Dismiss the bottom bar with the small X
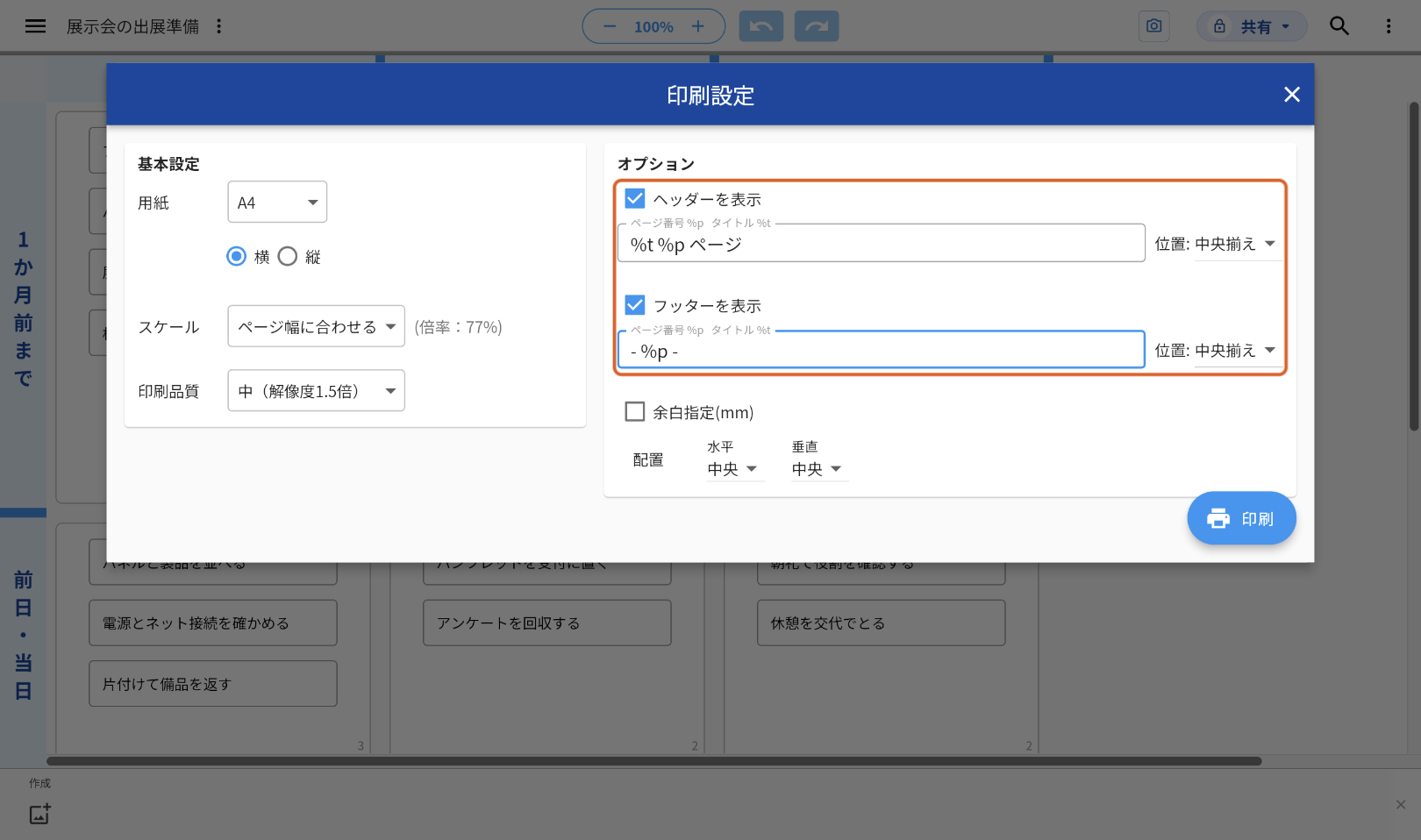The height and width of the screenshot is (840, 1421). (1401, 804)
